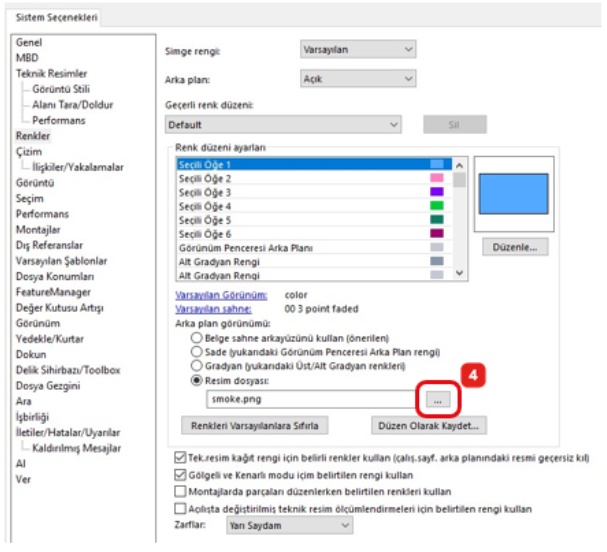The image size is (607, 552).
Task: Choose Görünüm Penceresi Arka Planı list item
Action: pos(310,246)
